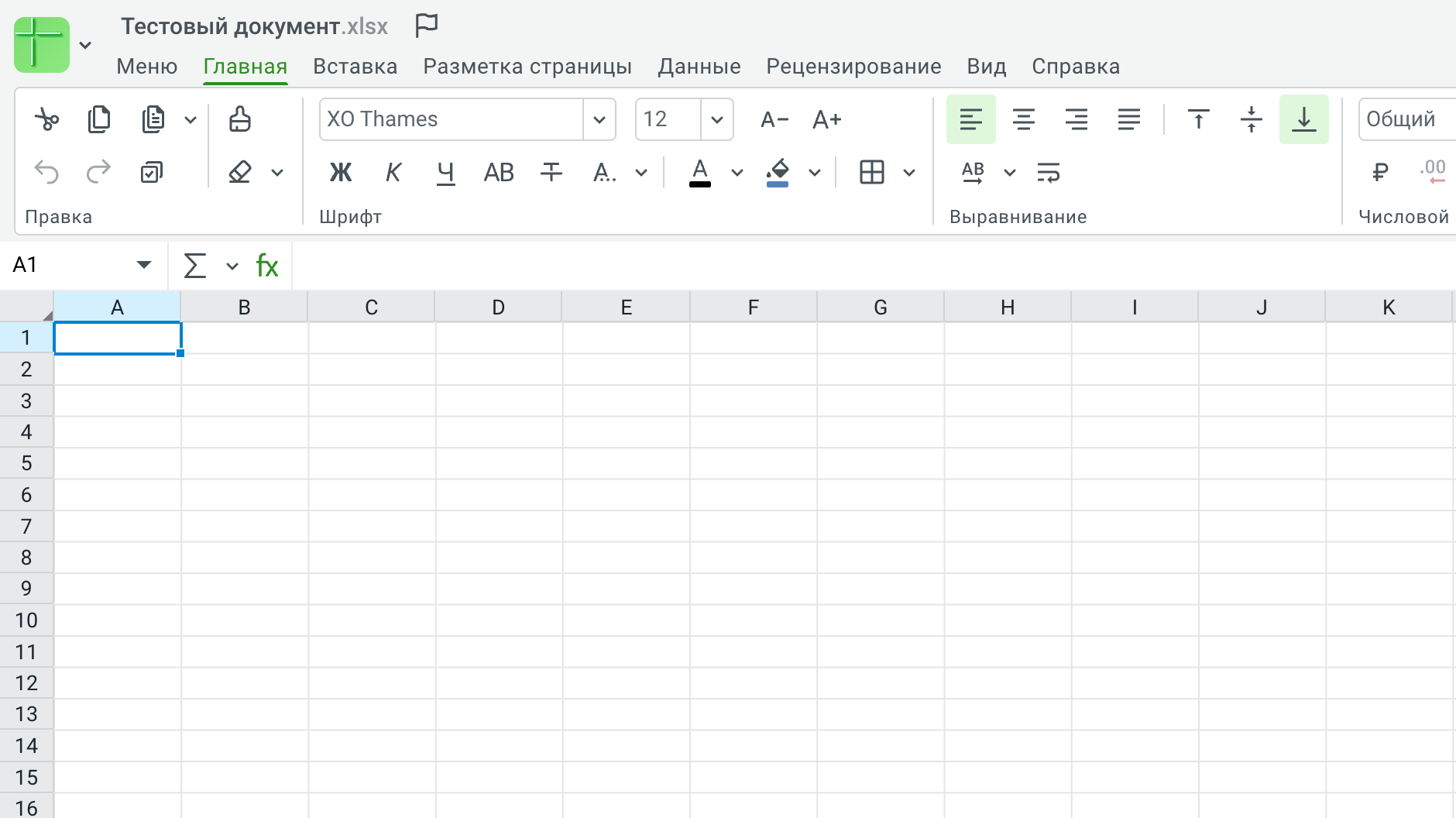
Task: Click the eraser clear formatting icon
Action: click(240, 172)
